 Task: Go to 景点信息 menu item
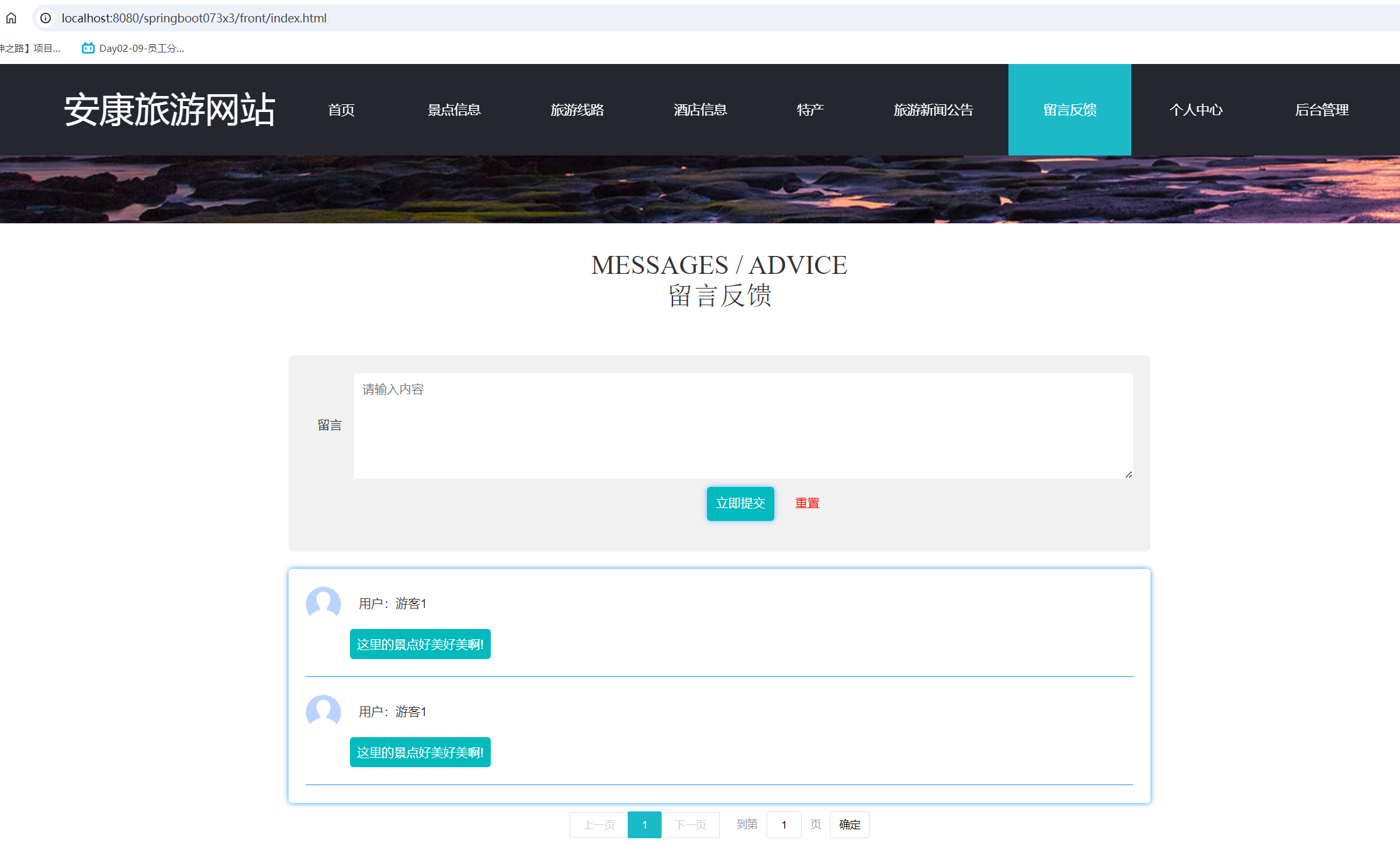point(454,110)
